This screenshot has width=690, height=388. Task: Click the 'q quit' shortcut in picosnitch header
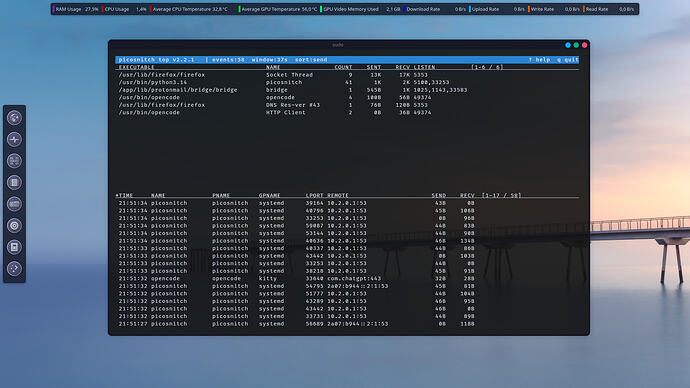(568, 60)
